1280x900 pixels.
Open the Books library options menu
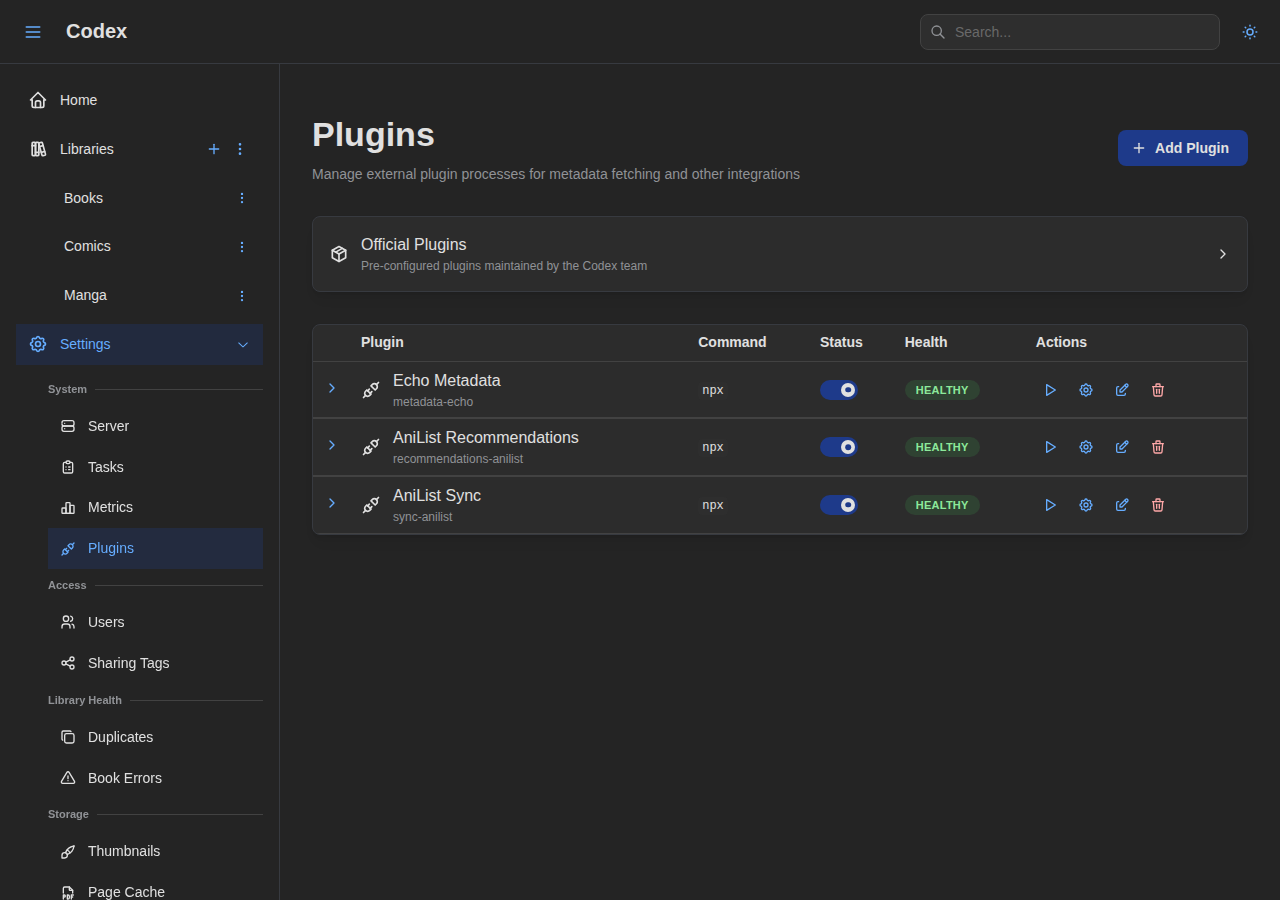coord(241,198)
